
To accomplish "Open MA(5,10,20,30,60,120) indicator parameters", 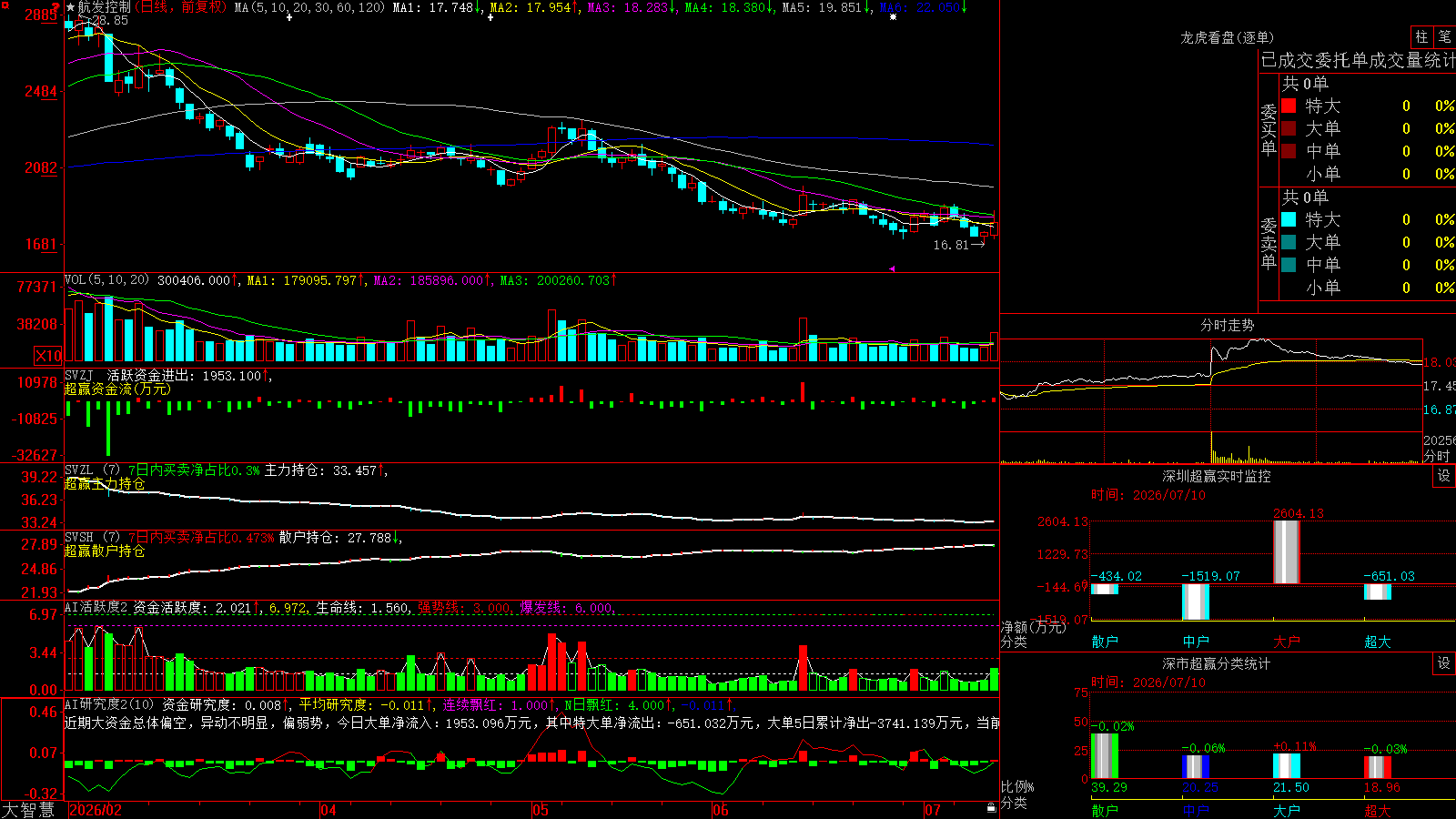I will point(309,7).
